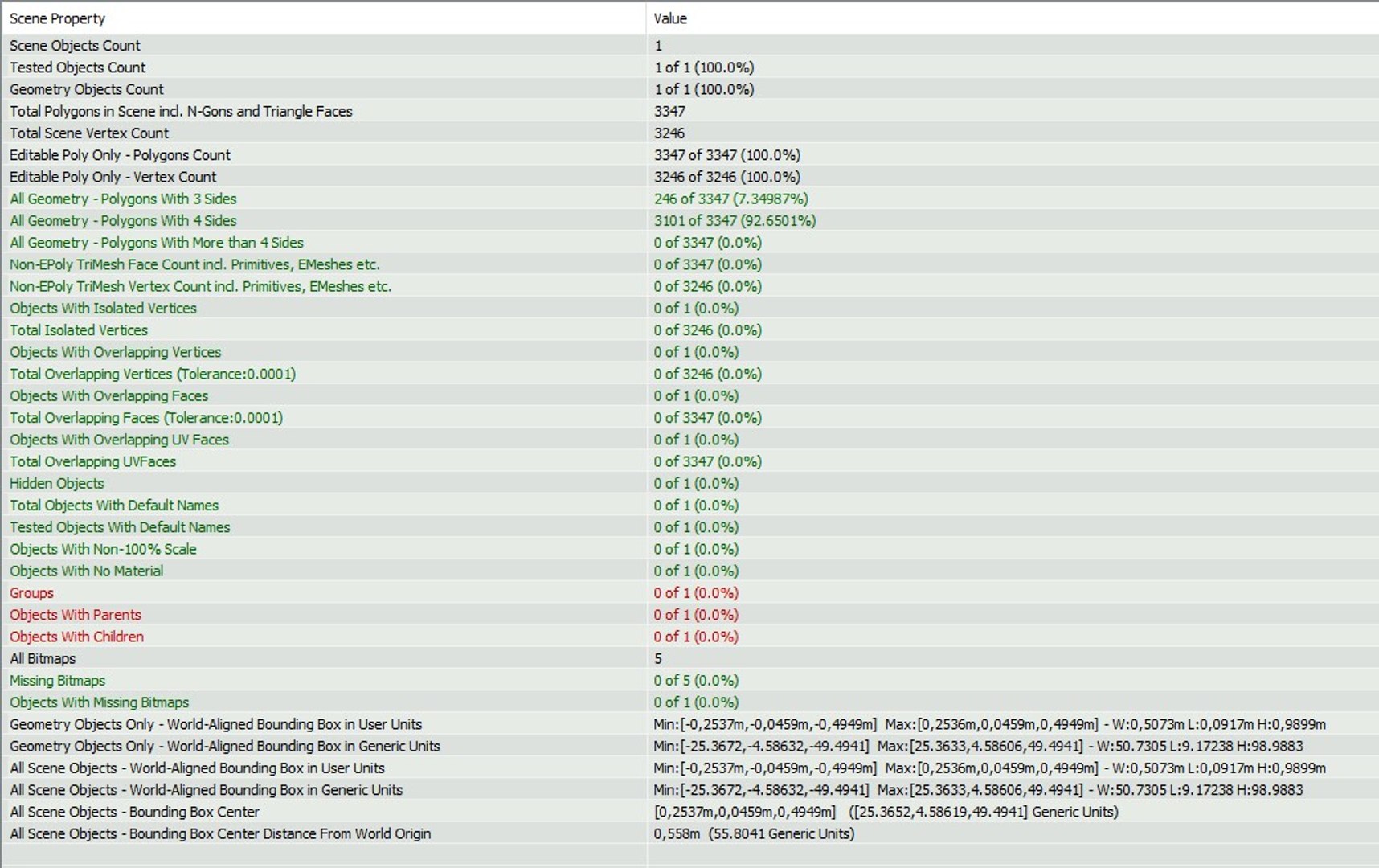The height and width of the screenshot is (868, 1379).
Task: Click Non-EPoly TriMesh Face Count row
Action: point(690,264)
